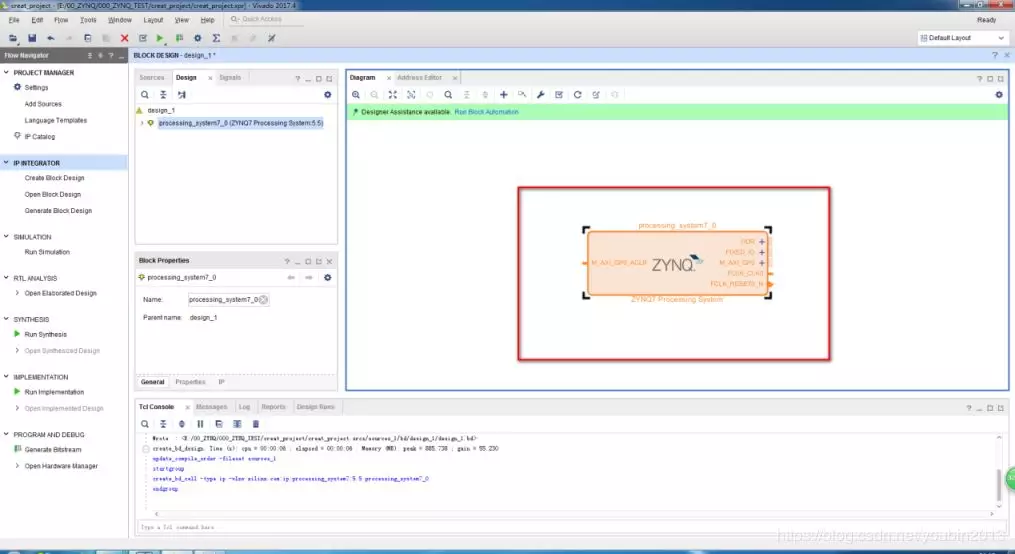The width and height of the screenshot is (1015, 554).
Task: Click Run Synthesis
Action: 45,335
